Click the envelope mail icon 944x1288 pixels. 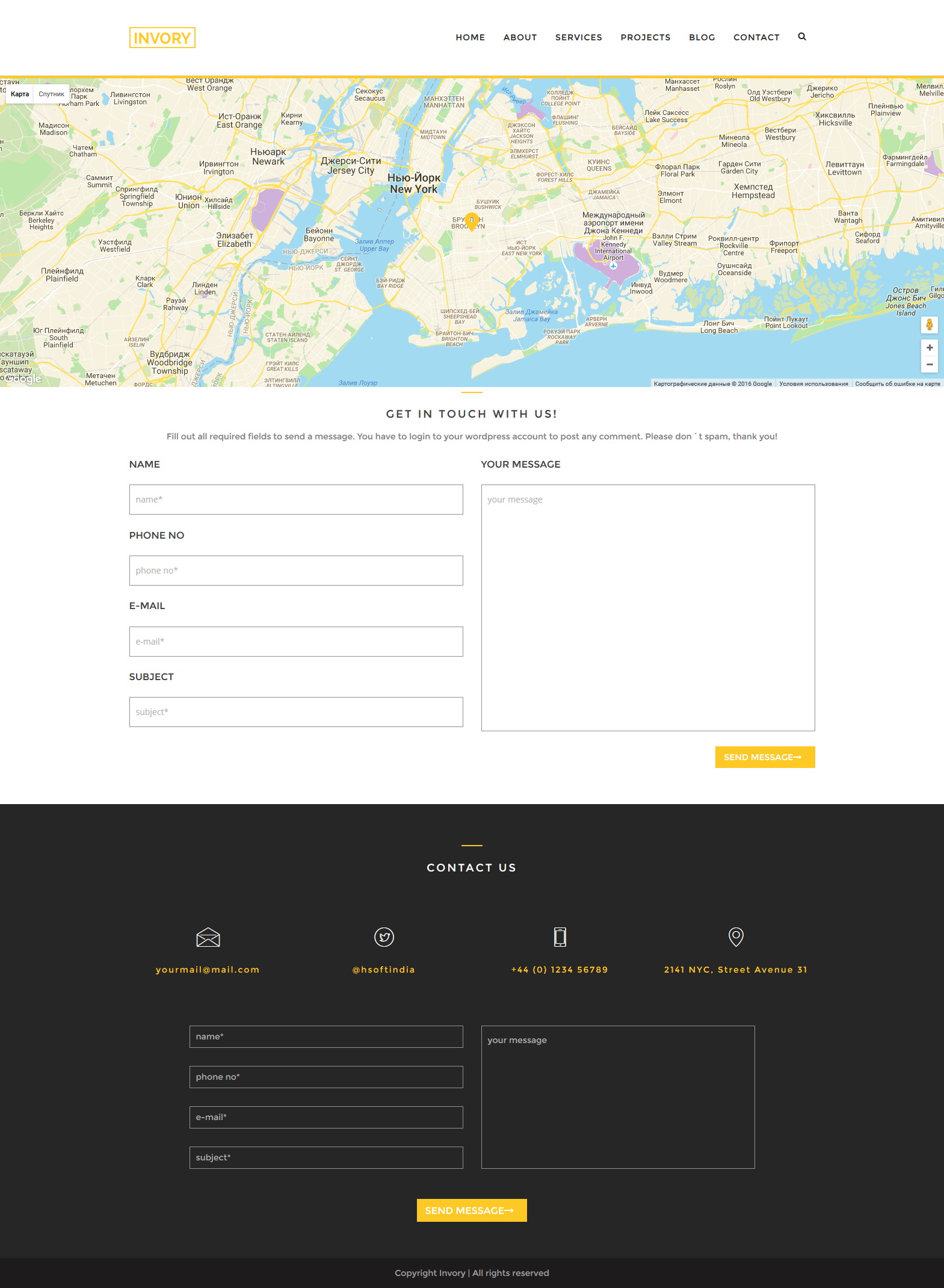(x=208, y=937)
